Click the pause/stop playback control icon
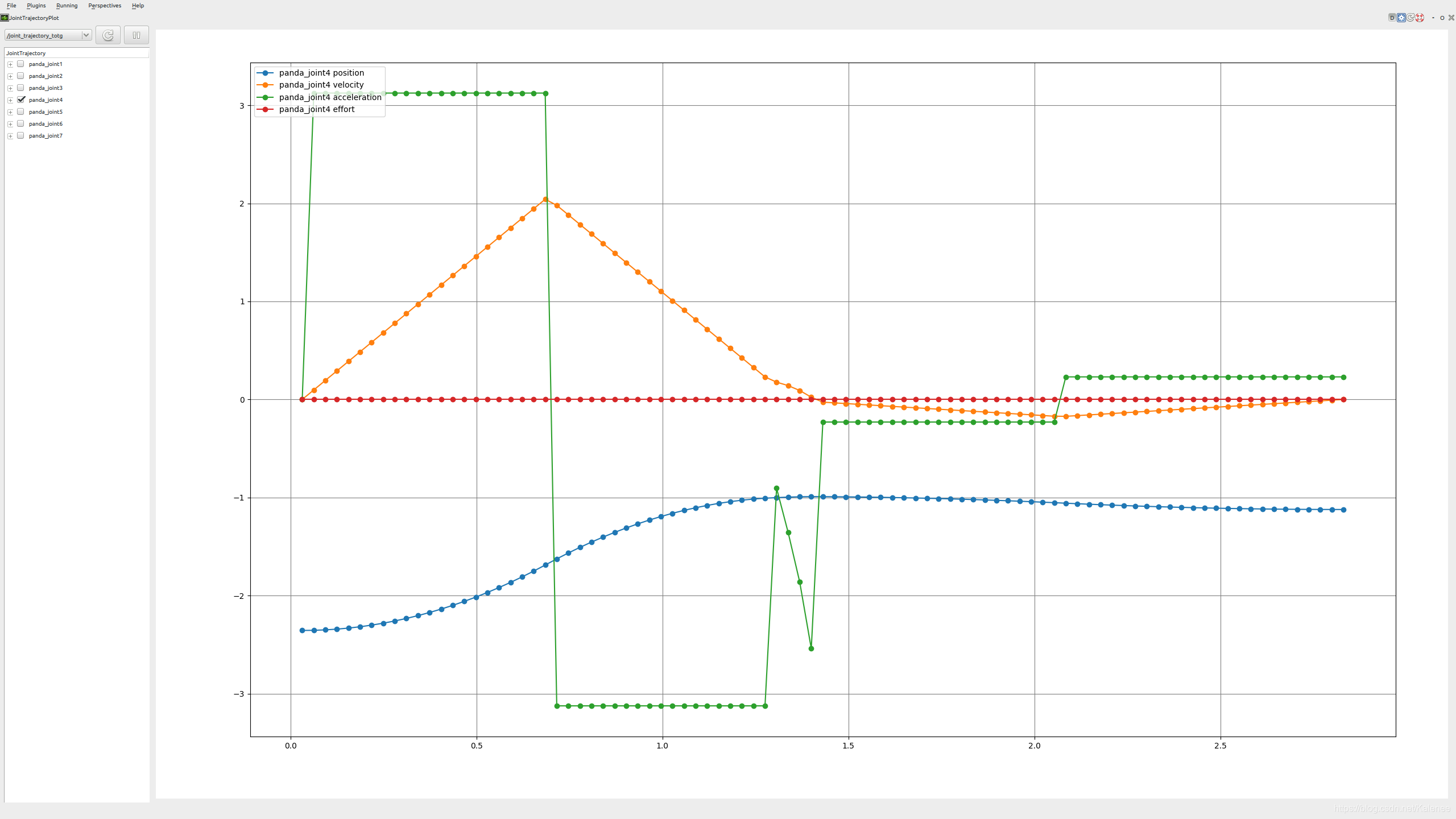 [x=136, y=35]
